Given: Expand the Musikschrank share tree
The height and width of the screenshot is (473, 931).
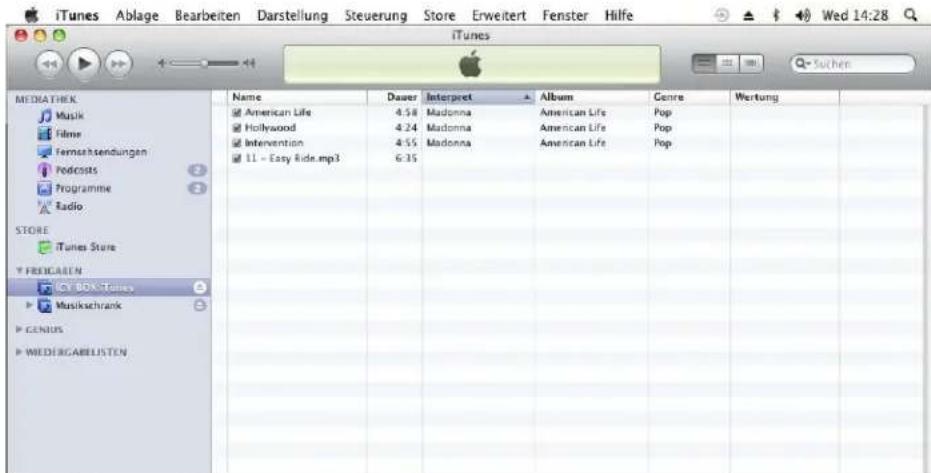Looking at the screenshot, I should 27,306.
